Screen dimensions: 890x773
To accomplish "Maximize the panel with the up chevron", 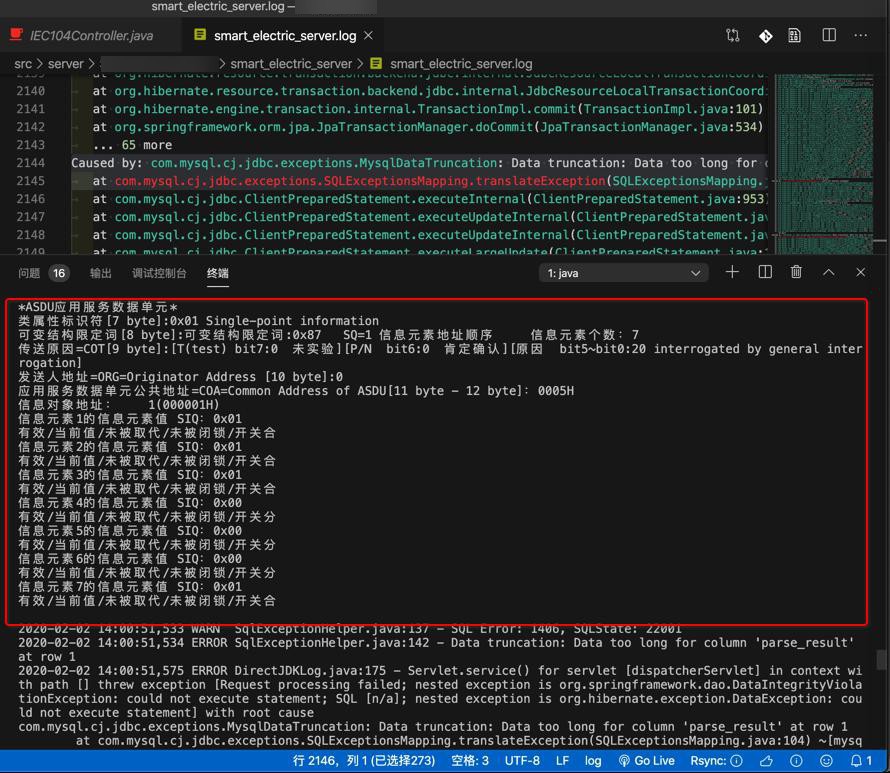I will click(829, 272).
